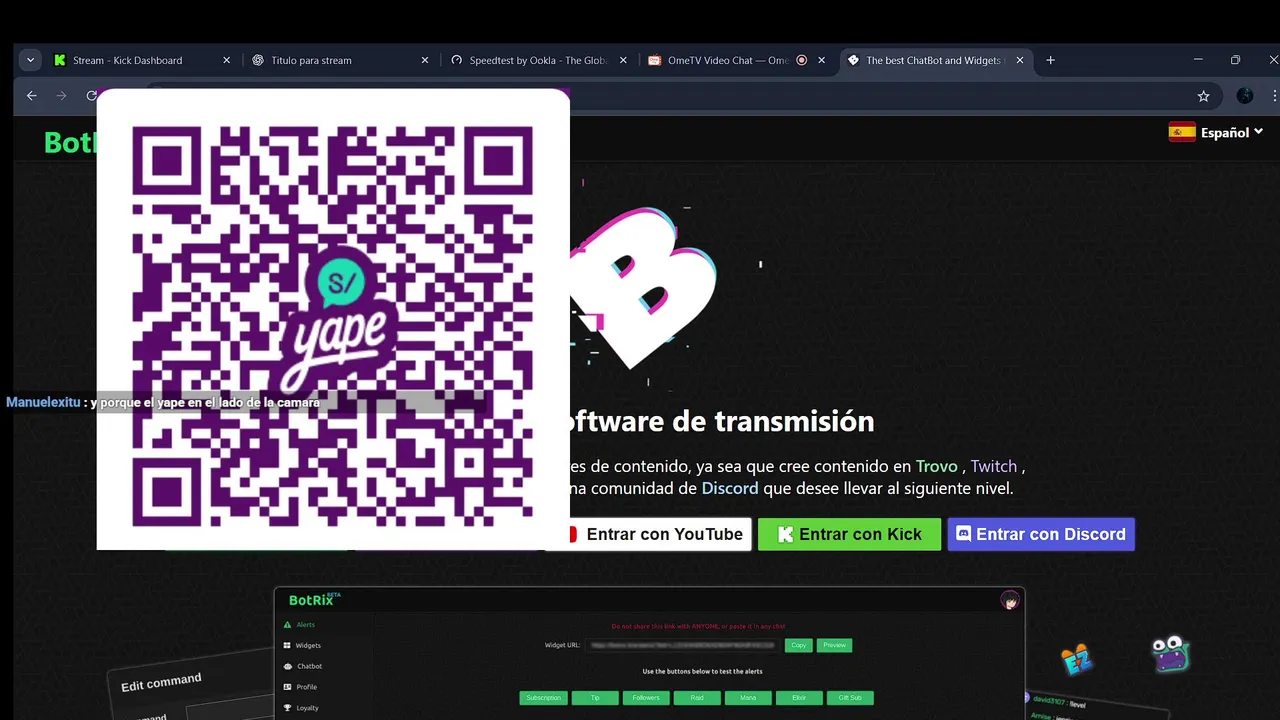Close the Stream - Kick Dashboard tab

(226, 60)
